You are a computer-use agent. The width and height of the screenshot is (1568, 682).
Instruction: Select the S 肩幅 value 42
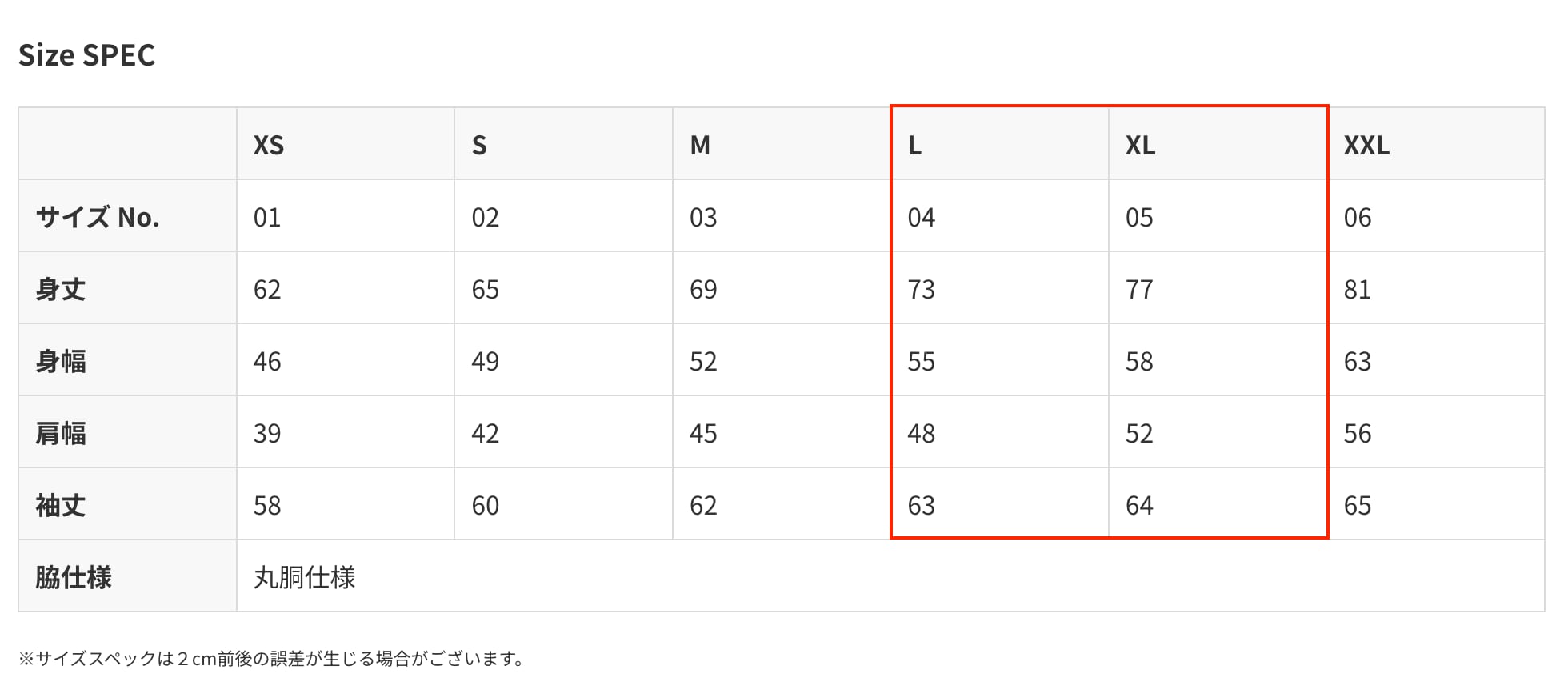pyautogui.click(x=486, y=433)
